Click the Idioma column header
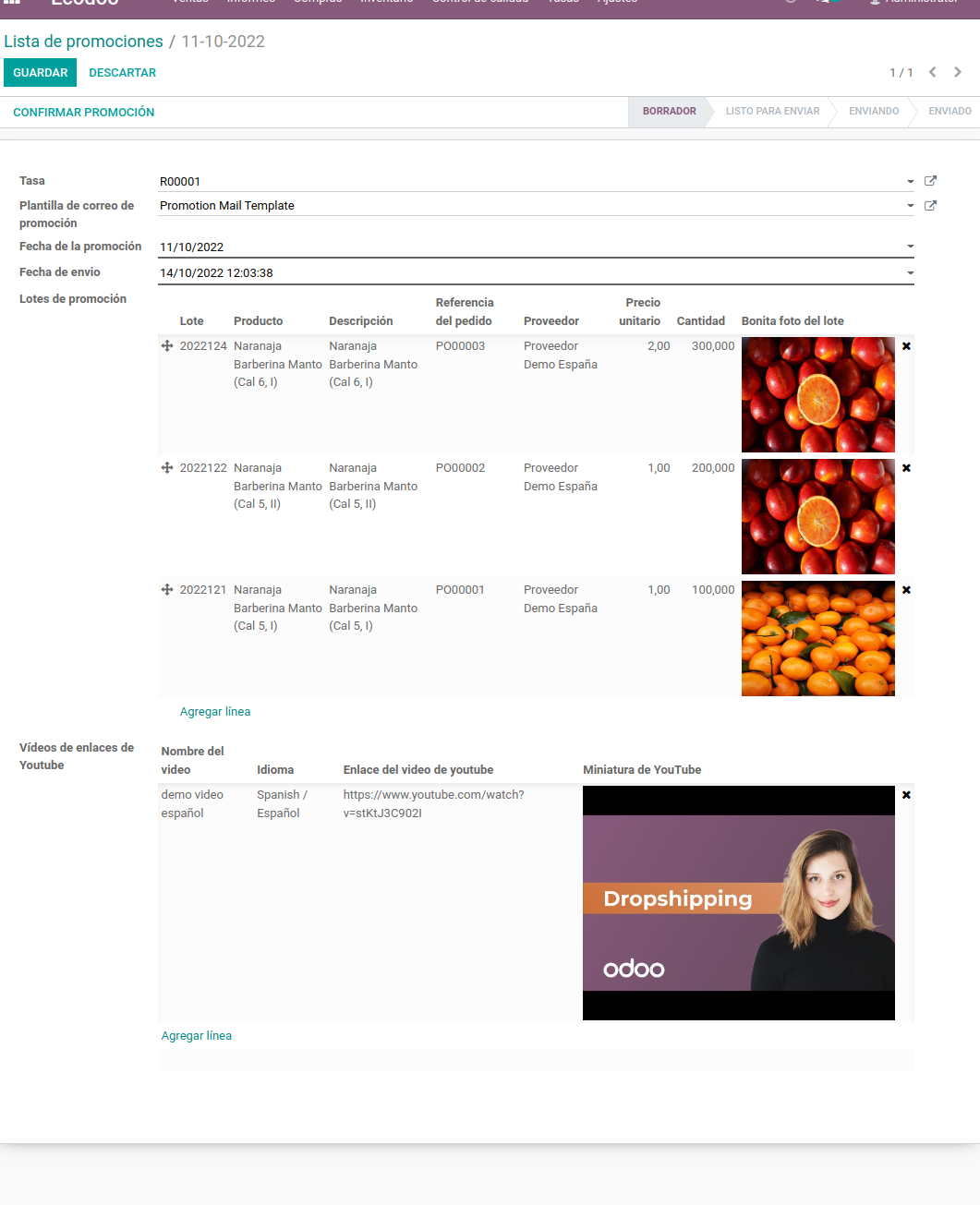Screen dimensions: 980x1205 (275, 770)
